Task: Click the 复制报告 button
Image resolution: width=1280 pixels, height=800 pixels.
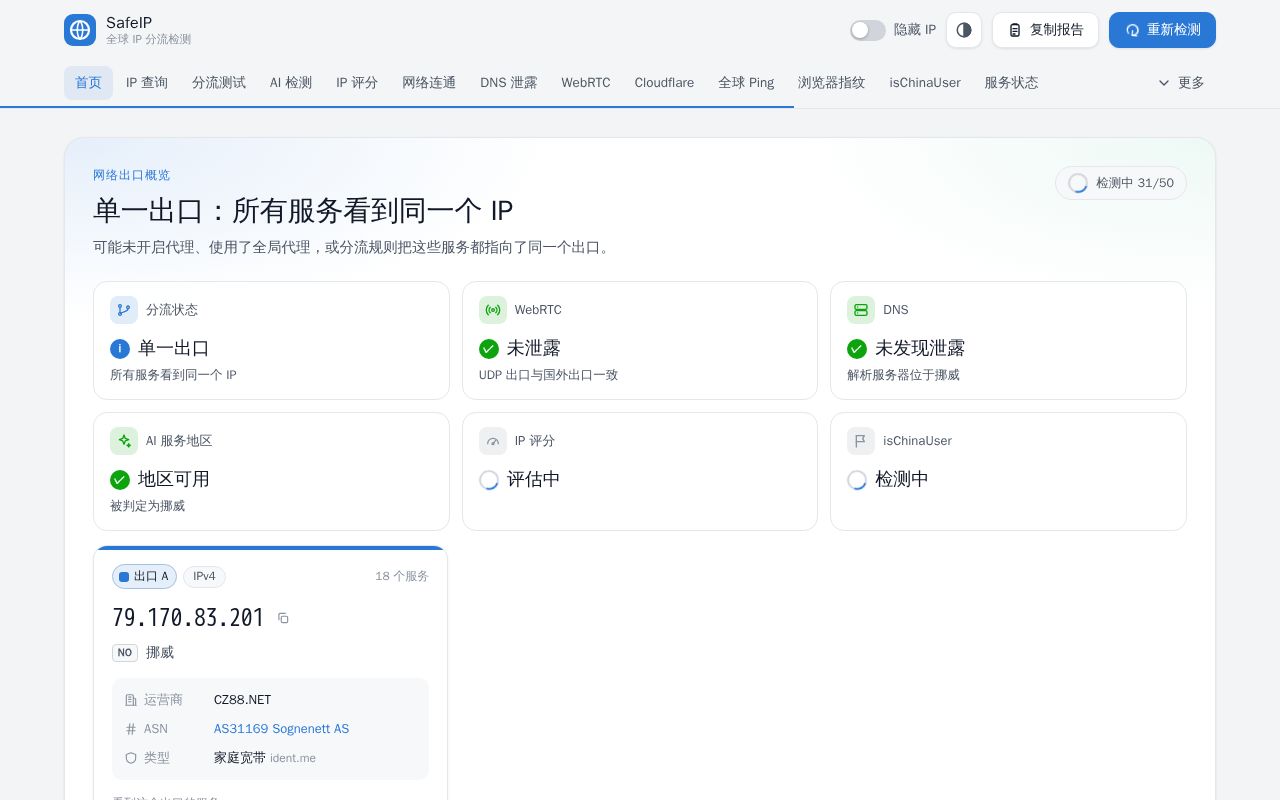Action: pyautogui.click(x=1045, y=30)
